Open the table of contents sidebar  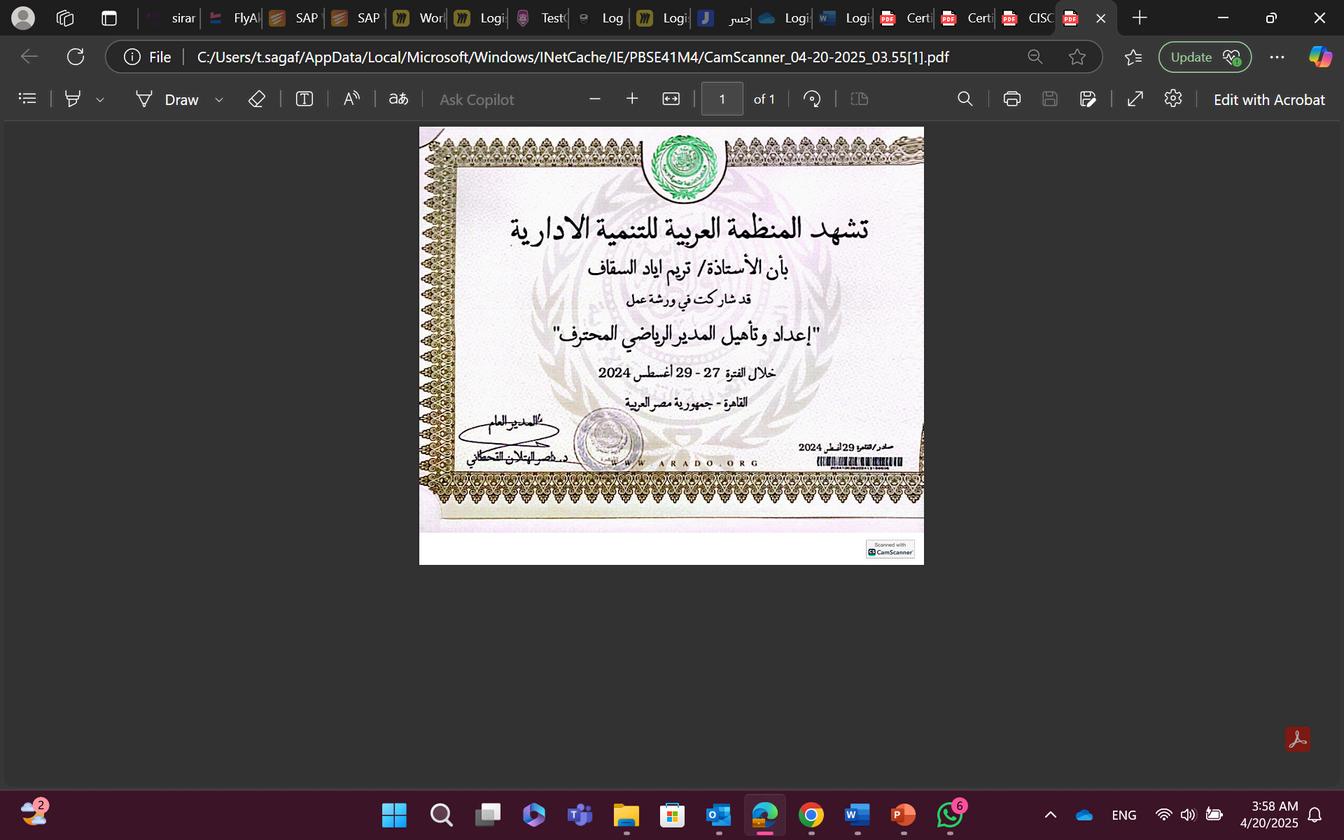coord(28,99)
